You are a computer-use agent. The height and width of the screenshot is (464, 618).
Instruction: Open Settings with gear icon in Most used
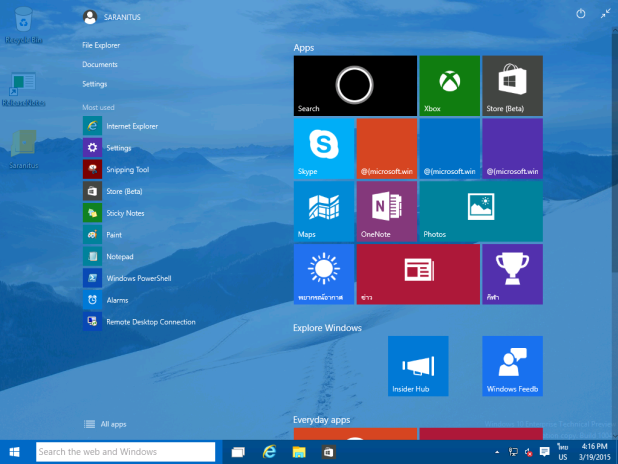107,148
